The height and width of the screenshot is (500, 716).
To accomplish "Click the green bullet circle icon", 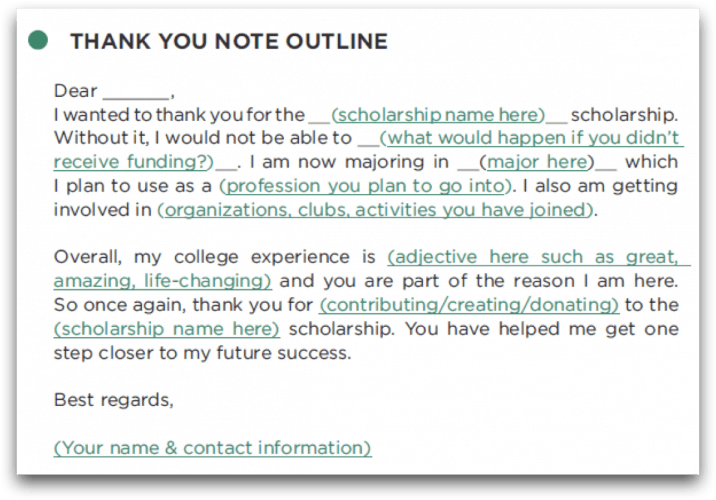I will [38, 40].
